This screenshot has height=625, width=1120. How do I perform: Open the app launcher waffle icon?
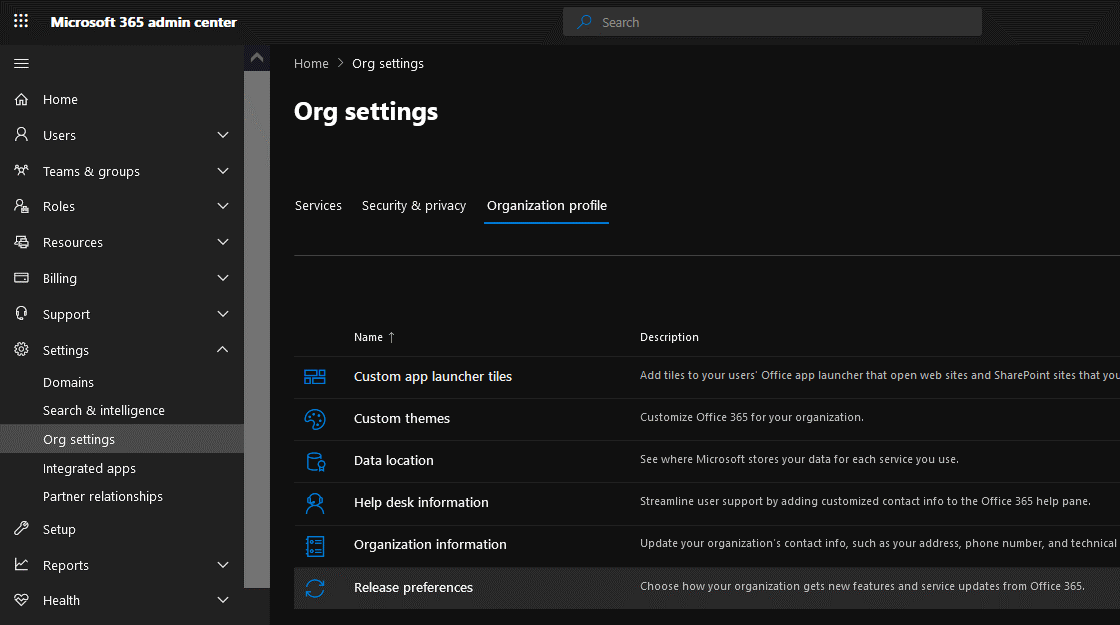point(21,21)
